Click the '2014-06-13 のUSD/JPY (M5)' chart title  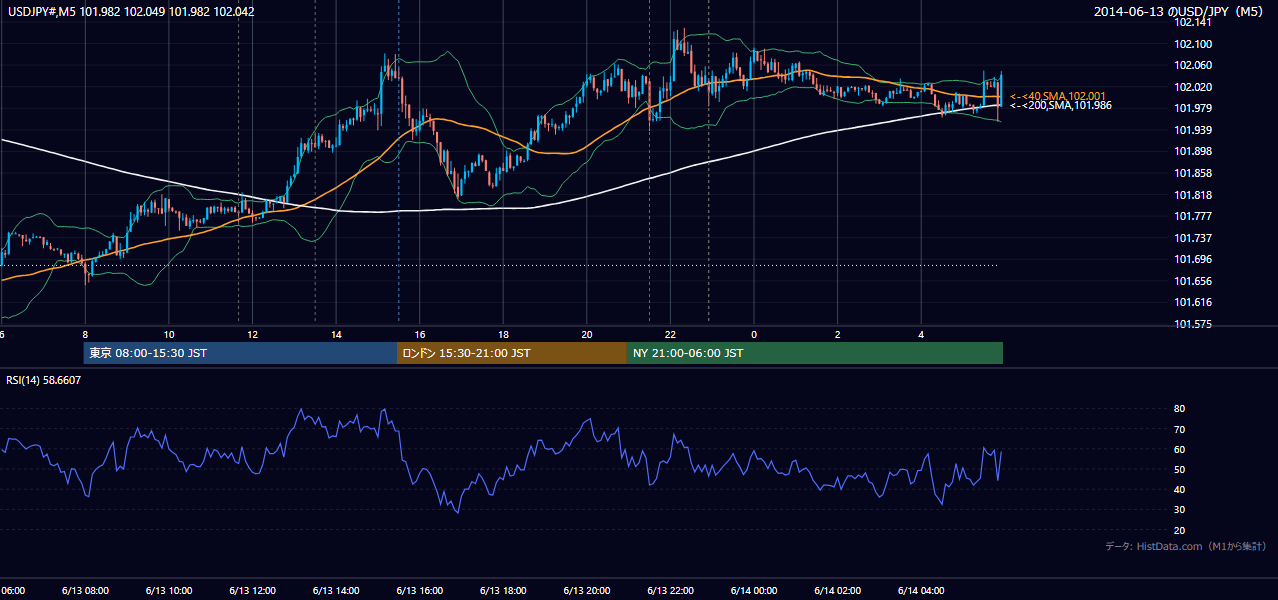tap(1180, 11)
